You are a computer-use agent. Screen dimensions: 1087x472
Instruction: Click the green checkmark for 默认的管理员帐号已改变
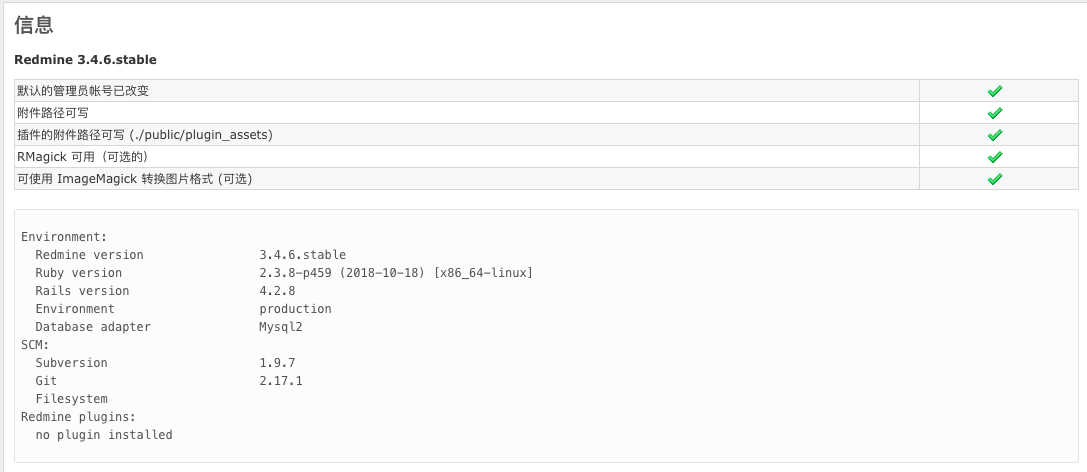pos(995,91)
